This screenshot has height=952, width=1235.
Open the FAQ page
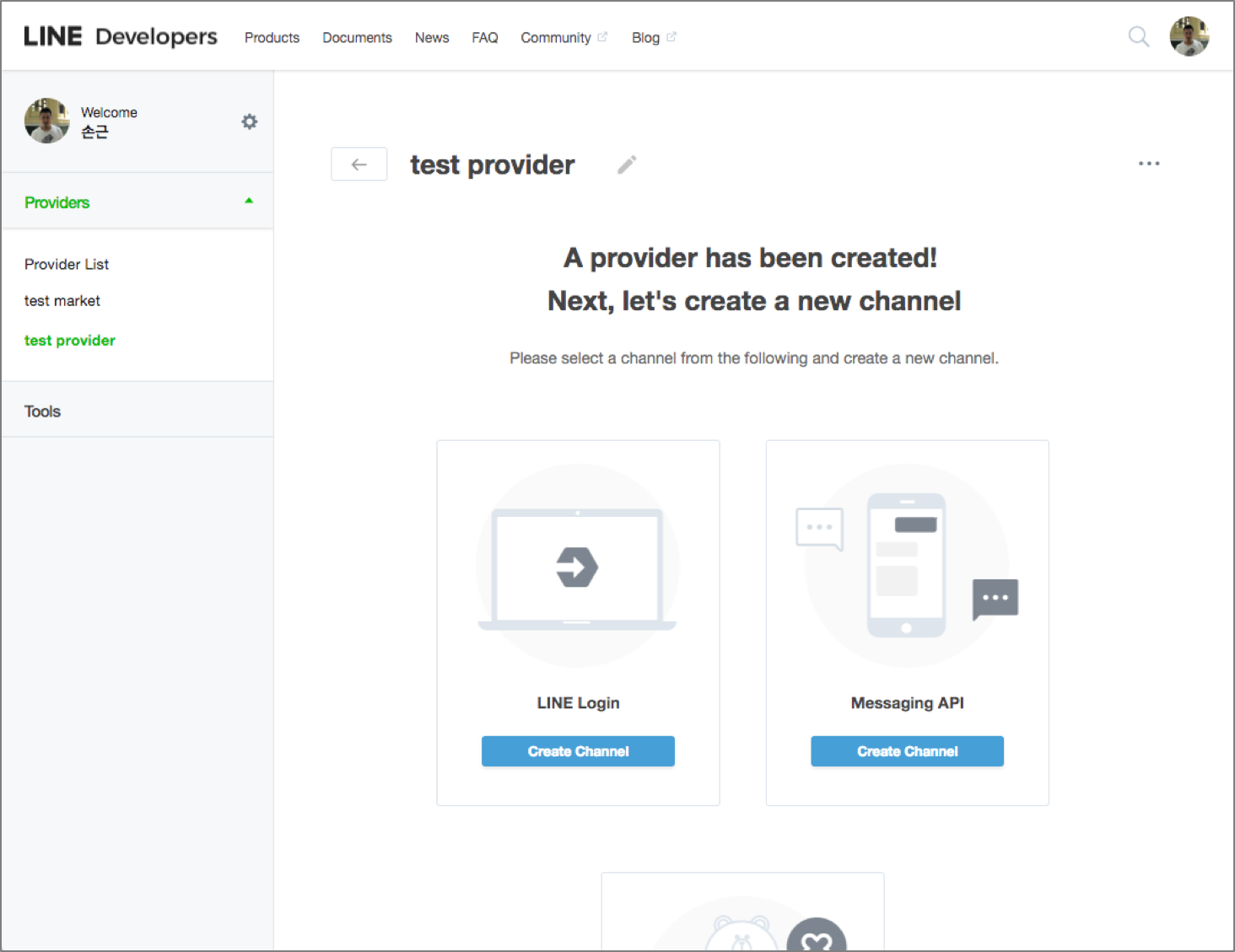click(x=485, y=38)
